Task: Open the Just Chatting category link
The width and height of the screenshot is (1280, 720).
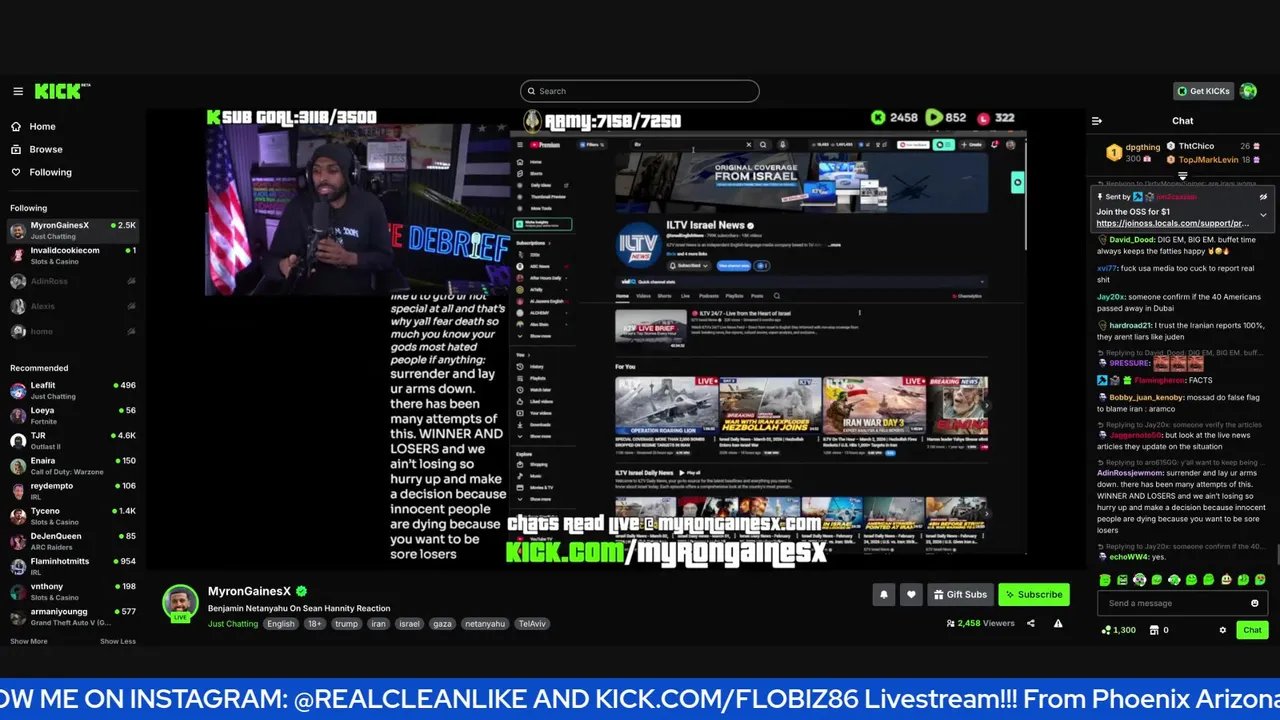Action: pos(233,624)
